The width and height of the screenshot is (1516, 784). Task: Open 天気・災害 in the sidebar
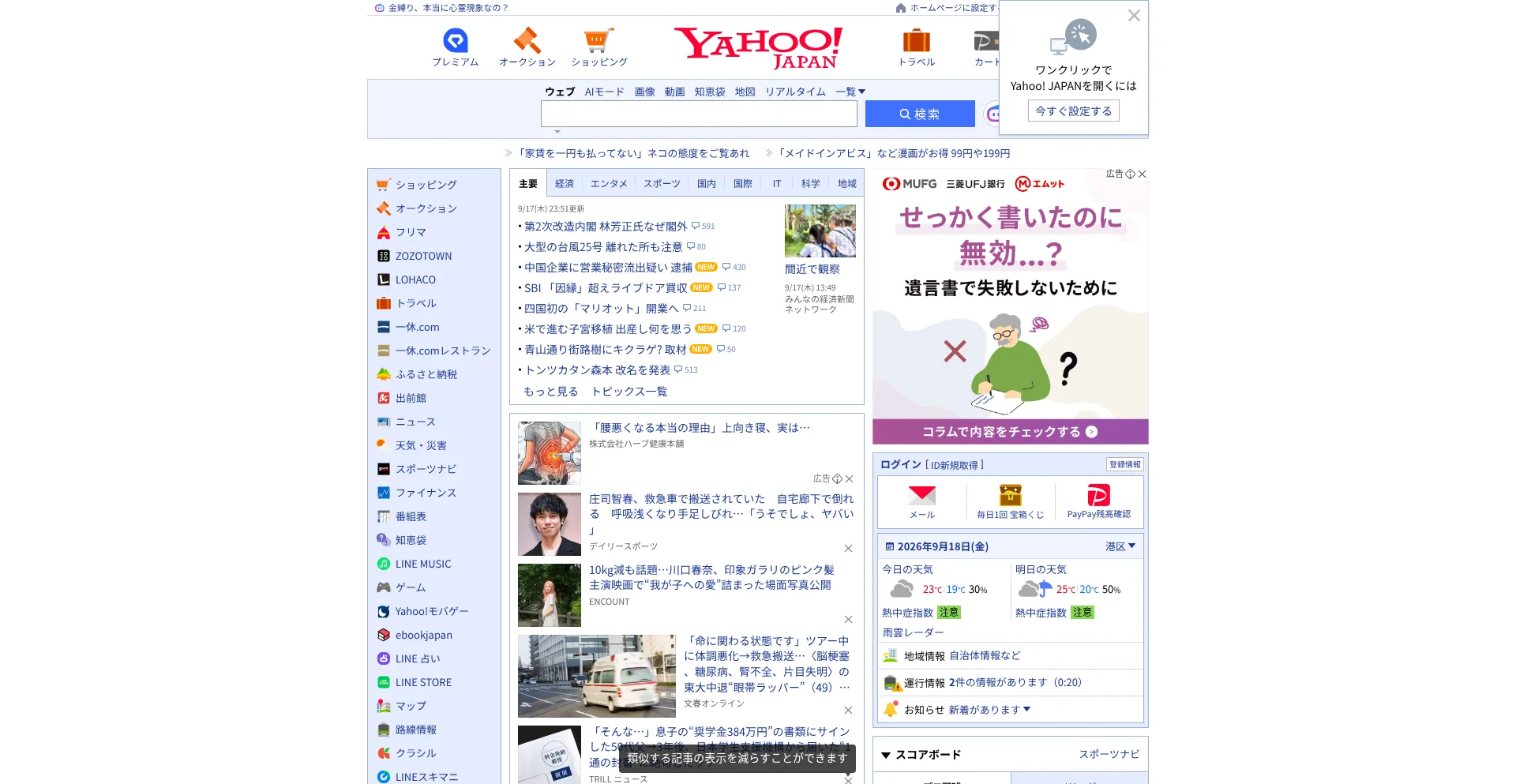click(x=421, y=445)
